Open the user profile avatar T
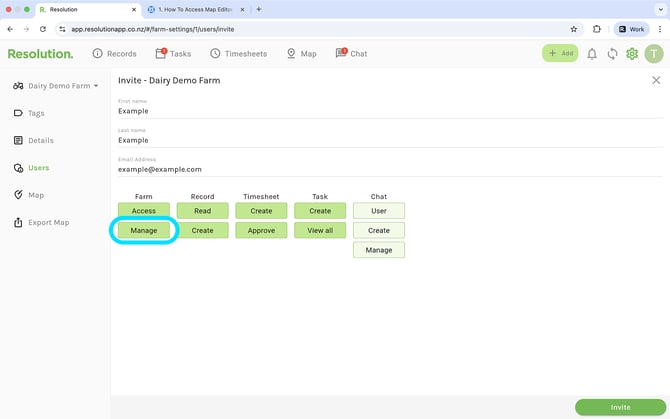Image resolution: width=670 pixels, height=419 pixels. pos(654,54)
